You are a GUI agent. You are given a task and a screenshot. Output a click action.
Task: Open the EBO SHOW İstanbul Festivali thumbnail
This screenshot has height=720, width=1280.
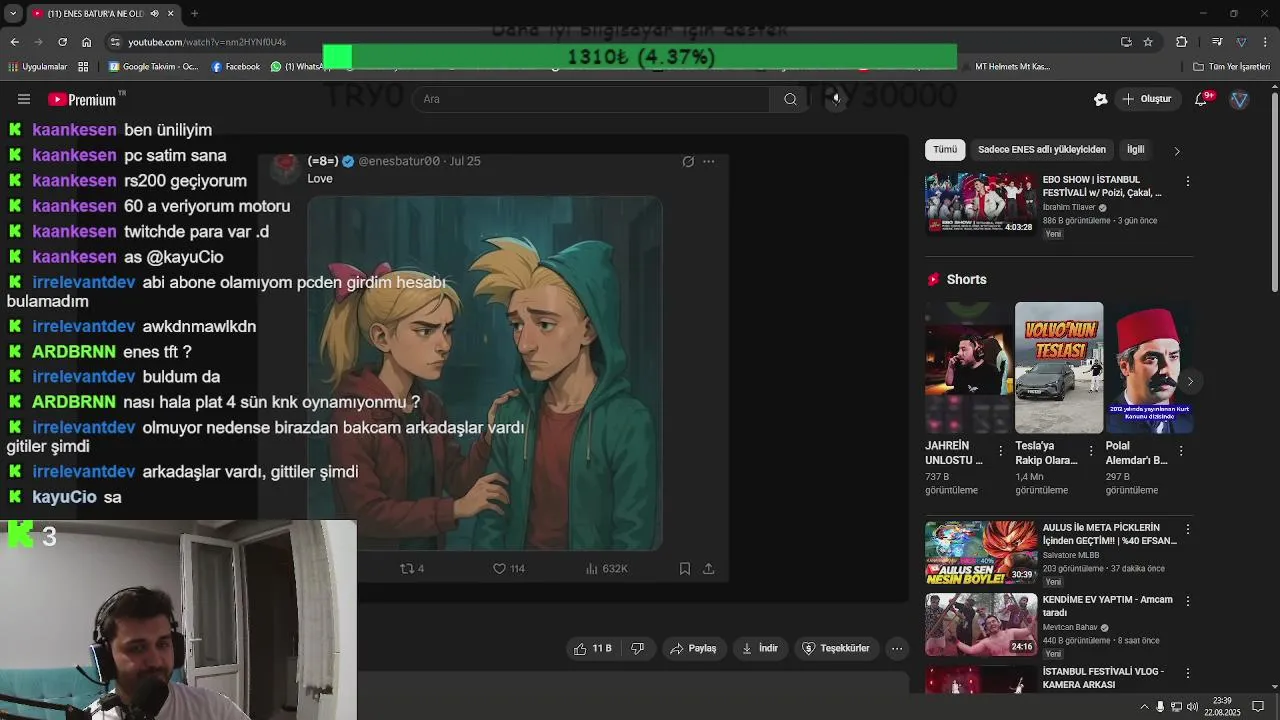[x=980, y=204]
